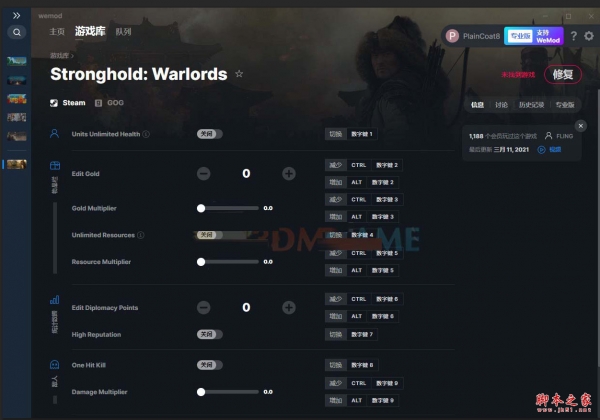This screenshot has width=600, height=420.
Task: Open the help question mark icon
Action: point(574,36)
